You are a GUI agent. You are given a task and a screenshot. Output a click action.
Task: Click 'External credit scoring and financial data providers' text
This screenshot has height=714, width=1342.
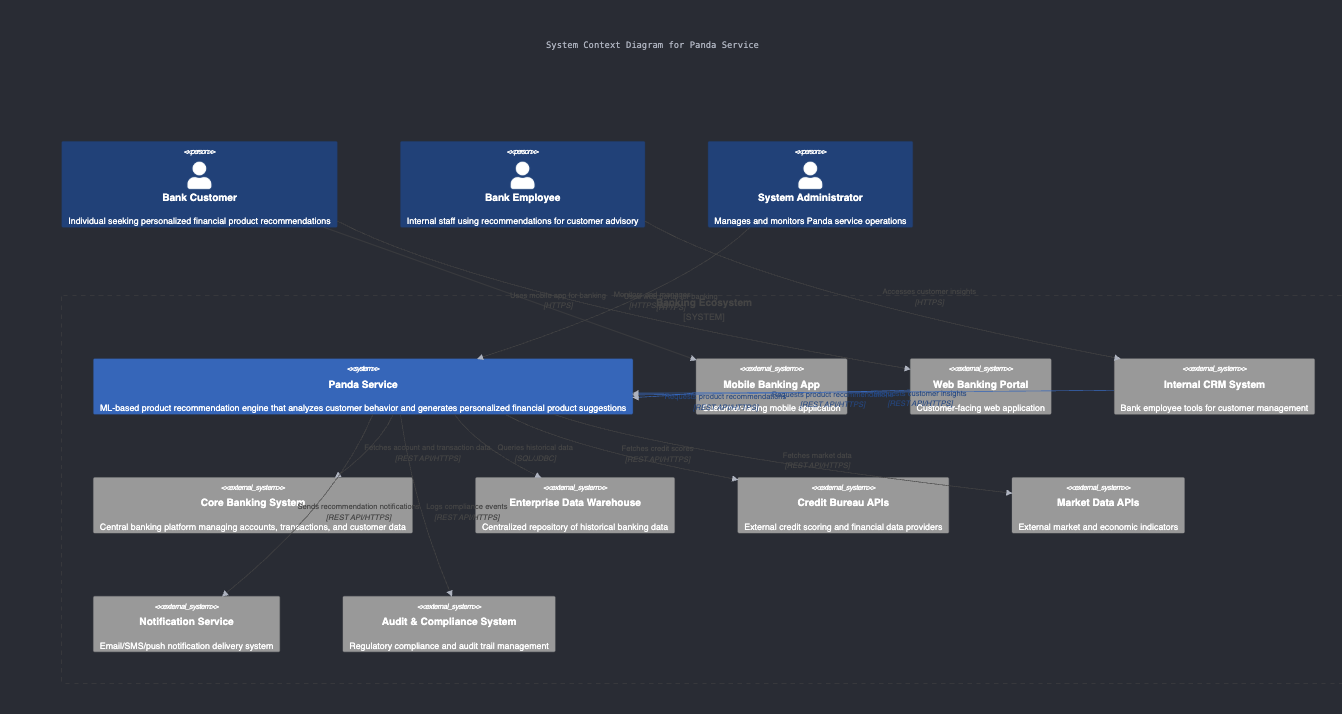(843, 527)
